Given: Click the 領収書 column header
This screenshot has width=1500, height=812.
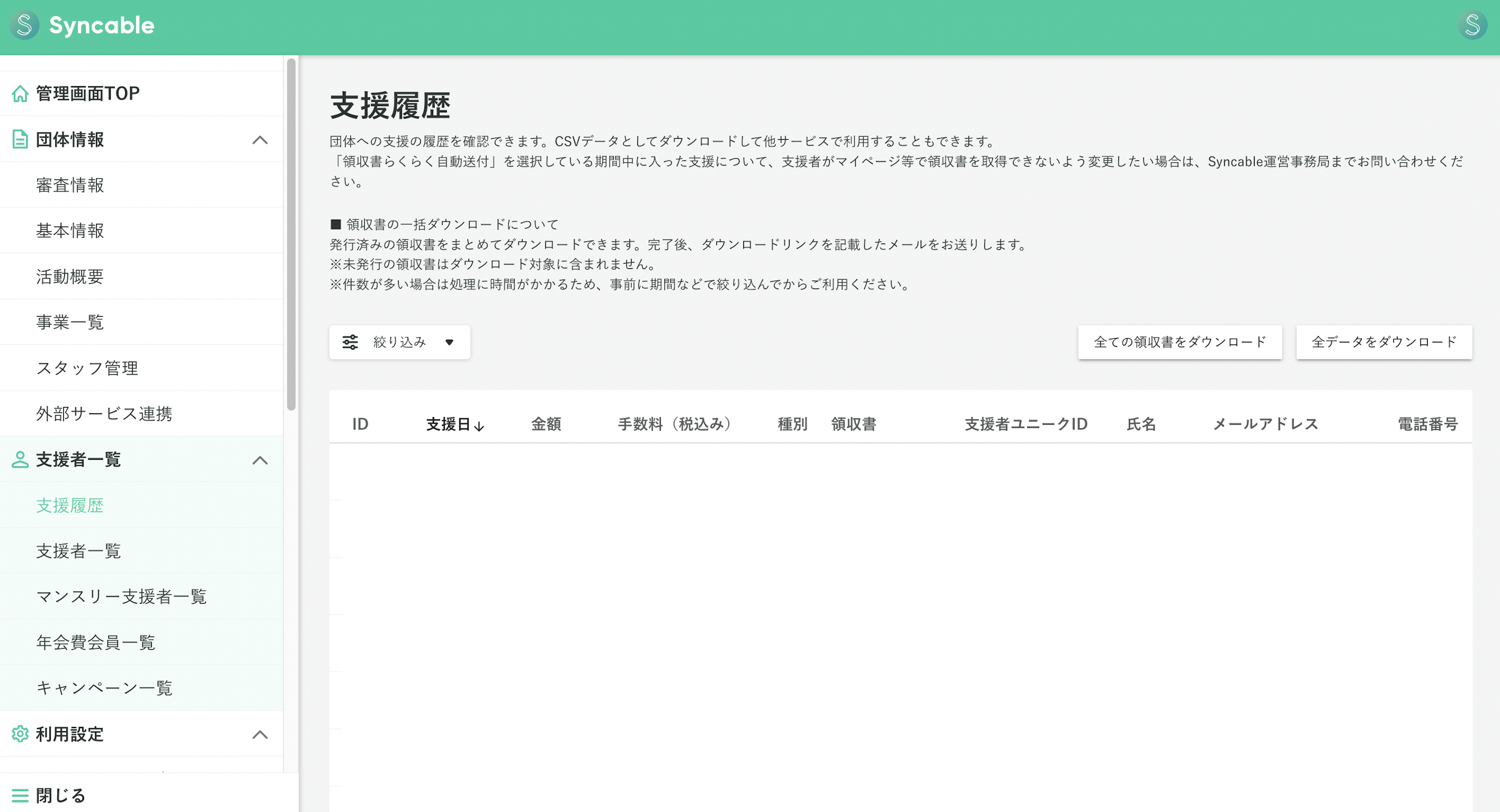Looking at the screenshot, I should [x=854, y=424].
